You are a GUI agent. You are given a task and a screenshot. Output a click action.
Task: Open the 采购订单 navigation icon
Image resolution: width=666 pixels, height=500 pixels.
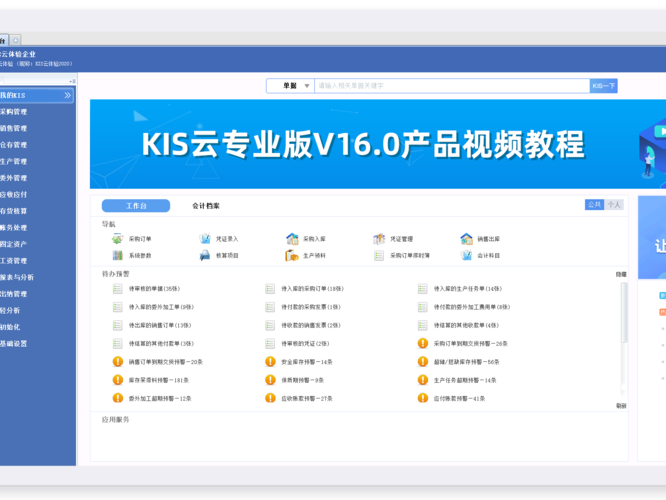pos(117,239)
